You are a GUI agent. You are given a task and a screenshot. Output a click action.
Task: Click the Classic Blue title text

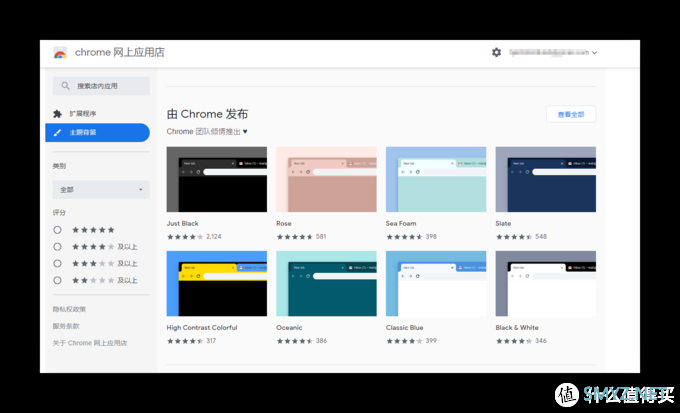pyautogui.click(x=405, y=328)
